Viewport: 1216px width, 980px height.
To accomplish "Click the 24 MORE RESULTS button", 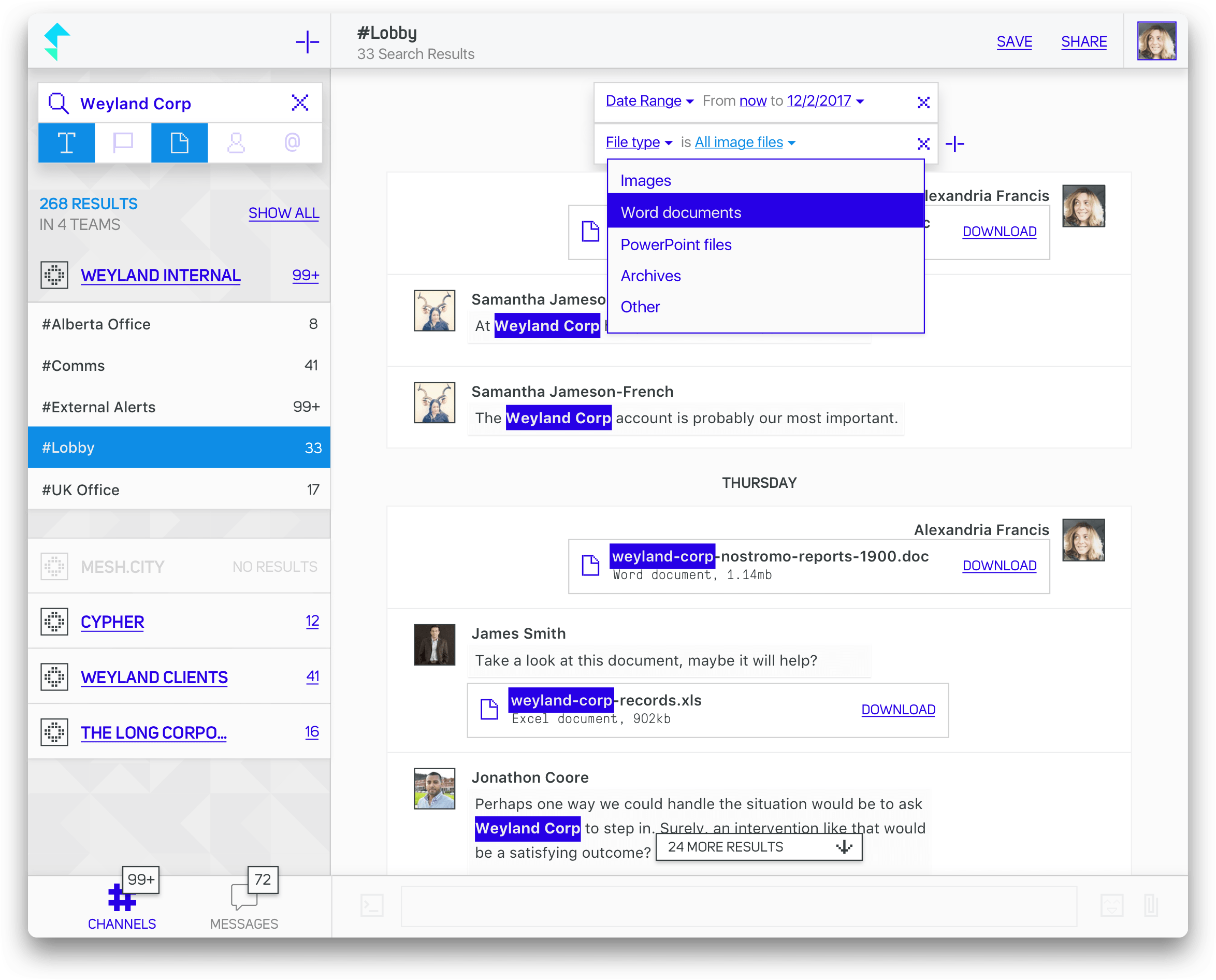I will point(758,846).
